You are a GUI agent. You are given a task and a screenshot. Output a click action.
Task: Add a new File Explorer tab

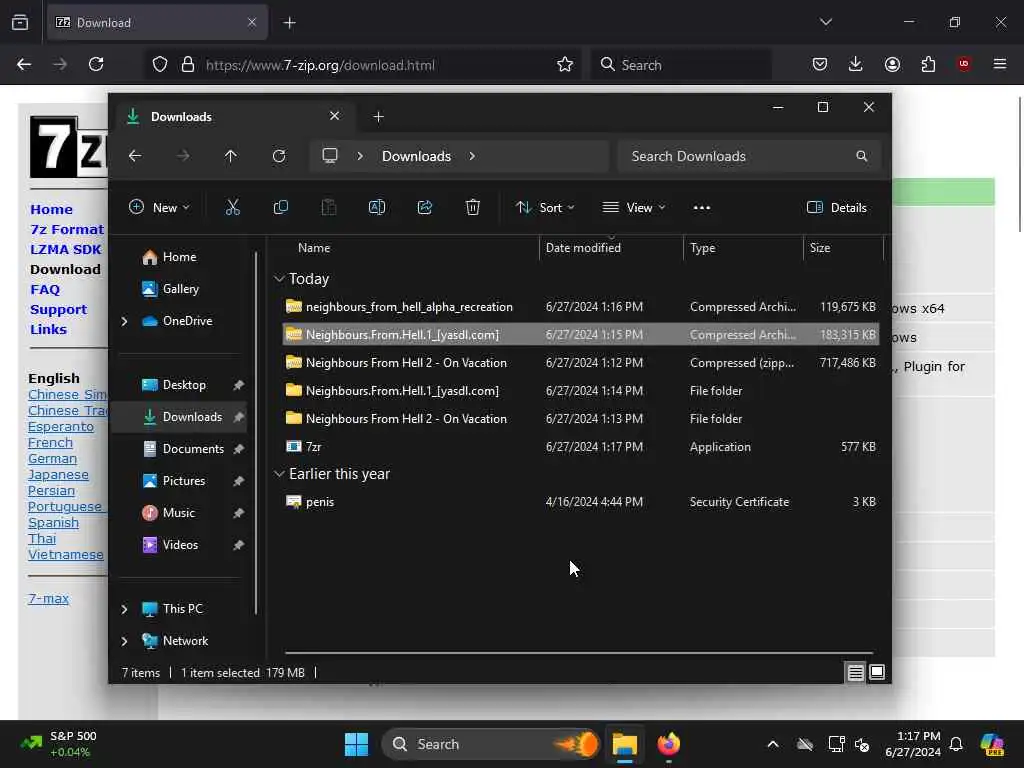(378, 116)
